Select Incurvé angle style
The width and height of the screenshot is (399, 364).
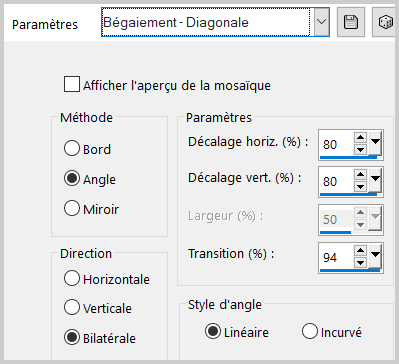point(310,331)
